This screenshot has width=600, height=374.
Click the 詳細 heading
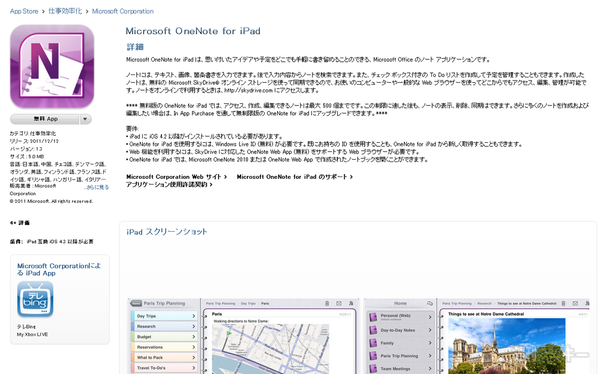(135, 47)
